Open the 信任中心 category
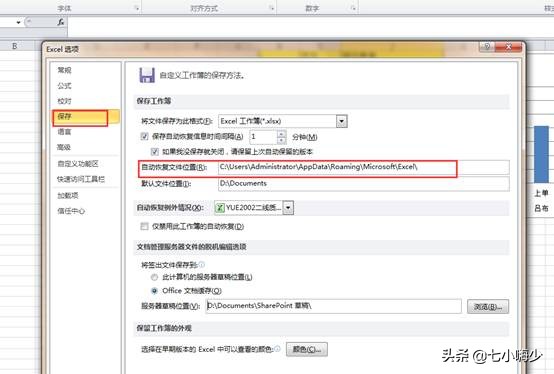 (x=71, y=211)
